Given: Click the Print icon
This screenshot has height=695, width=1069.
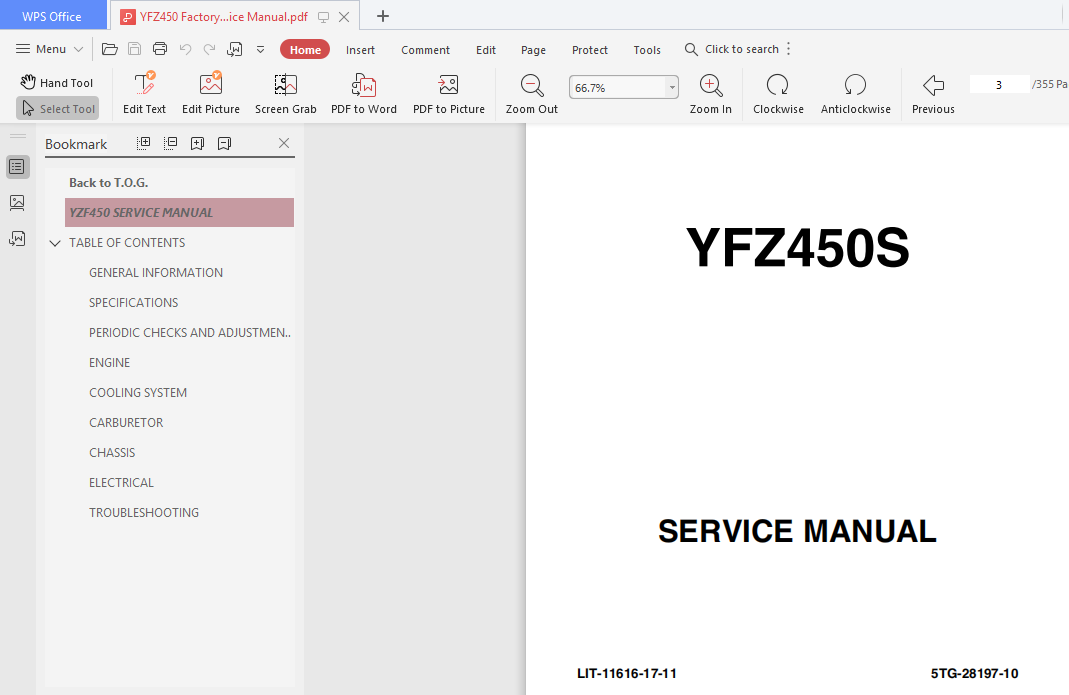Looking at the screenshot, I should (x=160, y=49).
